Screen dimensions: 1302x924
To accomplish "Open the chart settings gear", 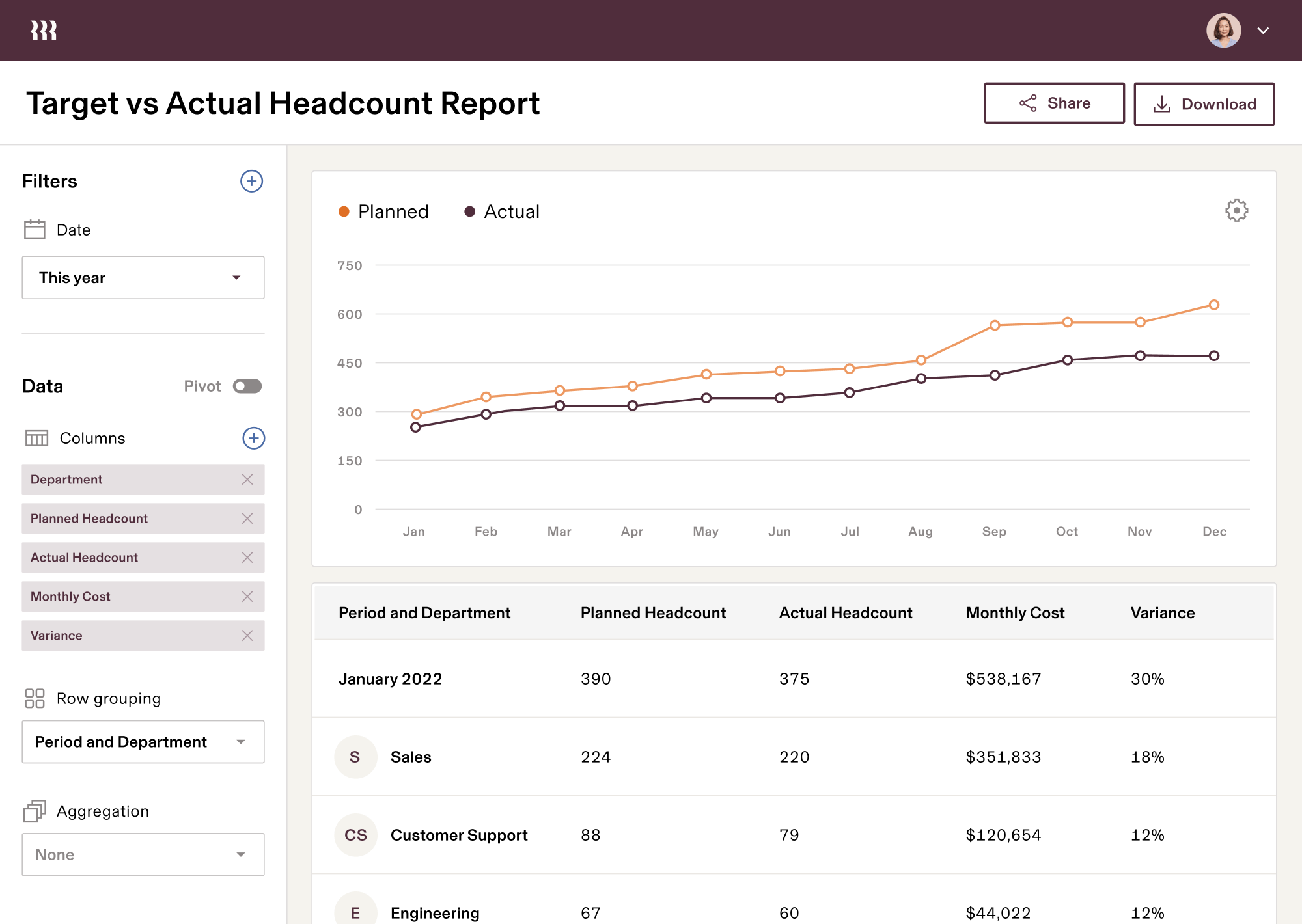I will point(1236,211).
